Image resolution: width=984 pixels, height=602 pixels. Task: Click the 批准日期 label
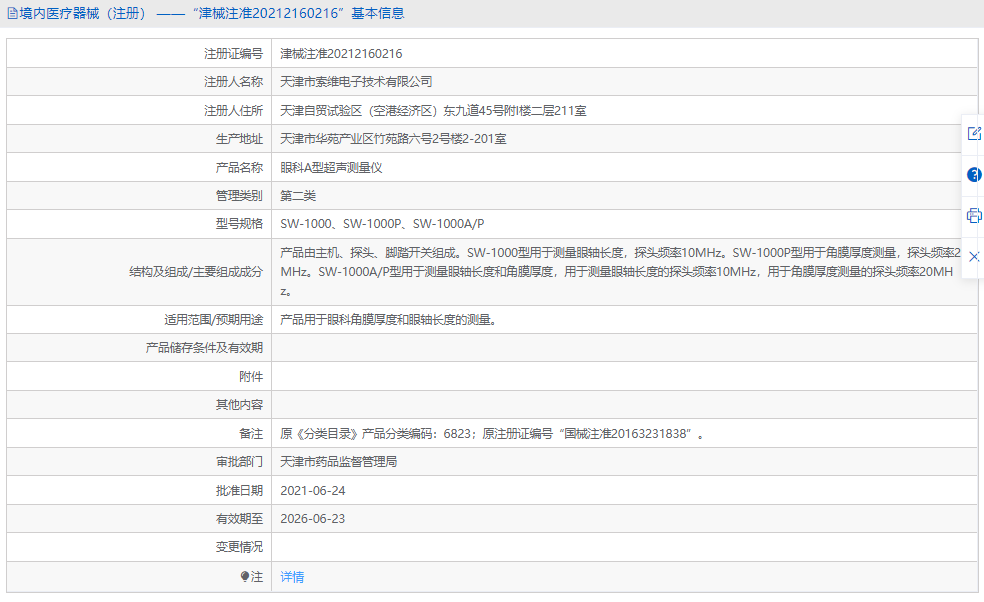(239, 491)
